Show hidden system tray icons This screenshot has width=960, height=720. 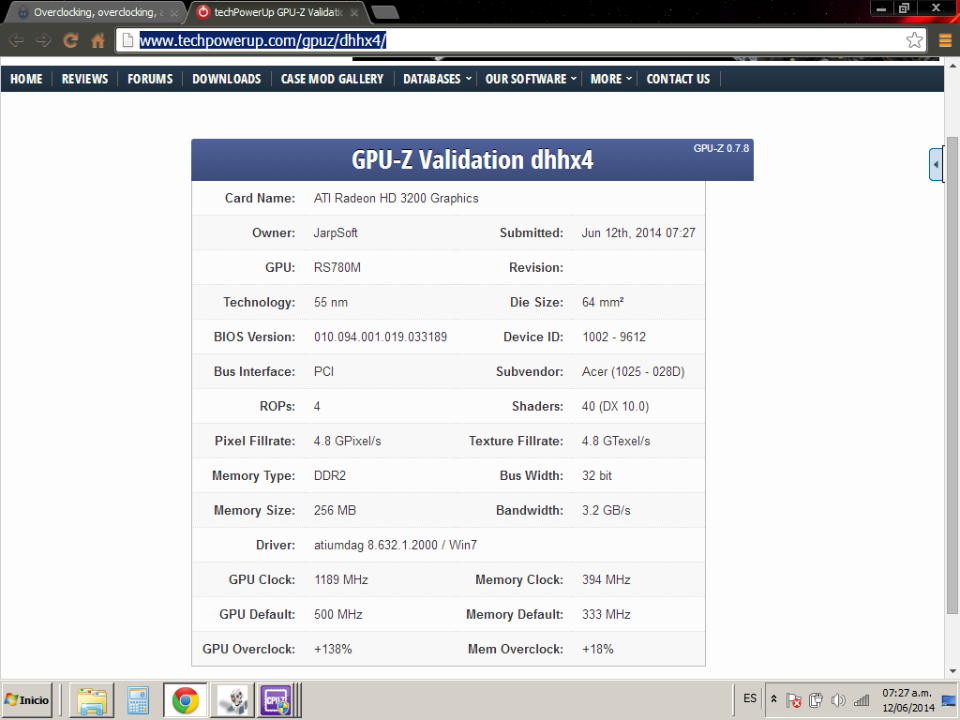[x=774, y=699]
